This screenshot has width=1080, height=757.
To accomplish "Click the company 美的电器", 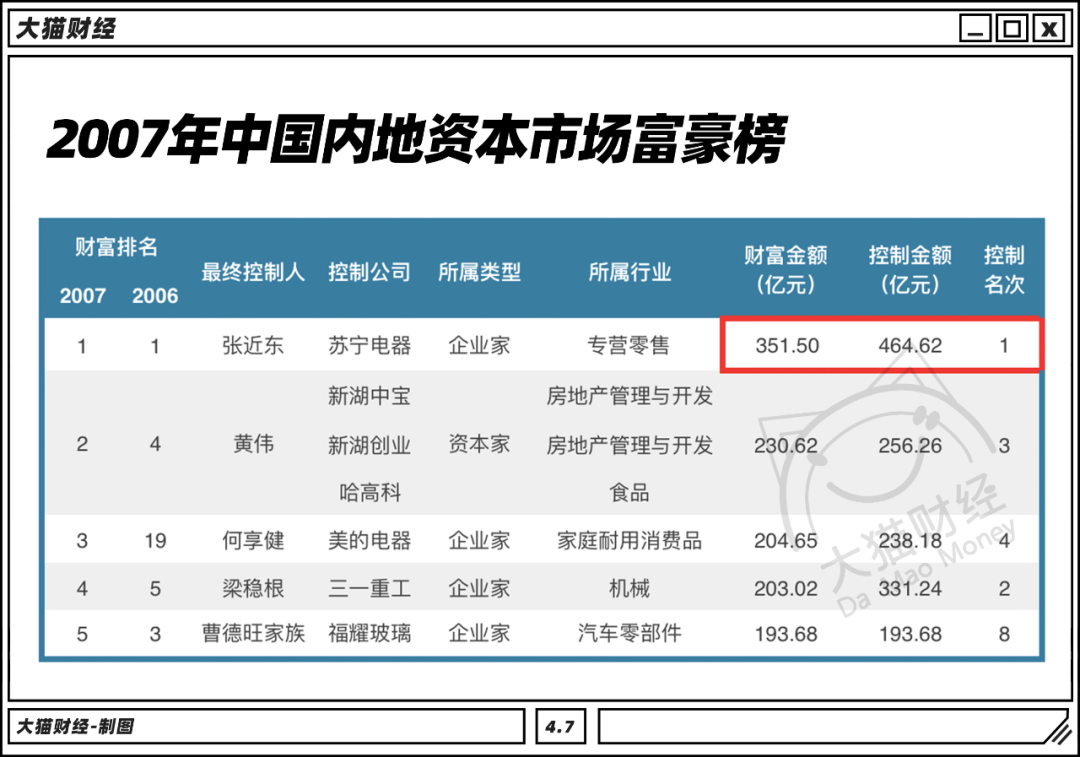I will [x=369, y=541].
